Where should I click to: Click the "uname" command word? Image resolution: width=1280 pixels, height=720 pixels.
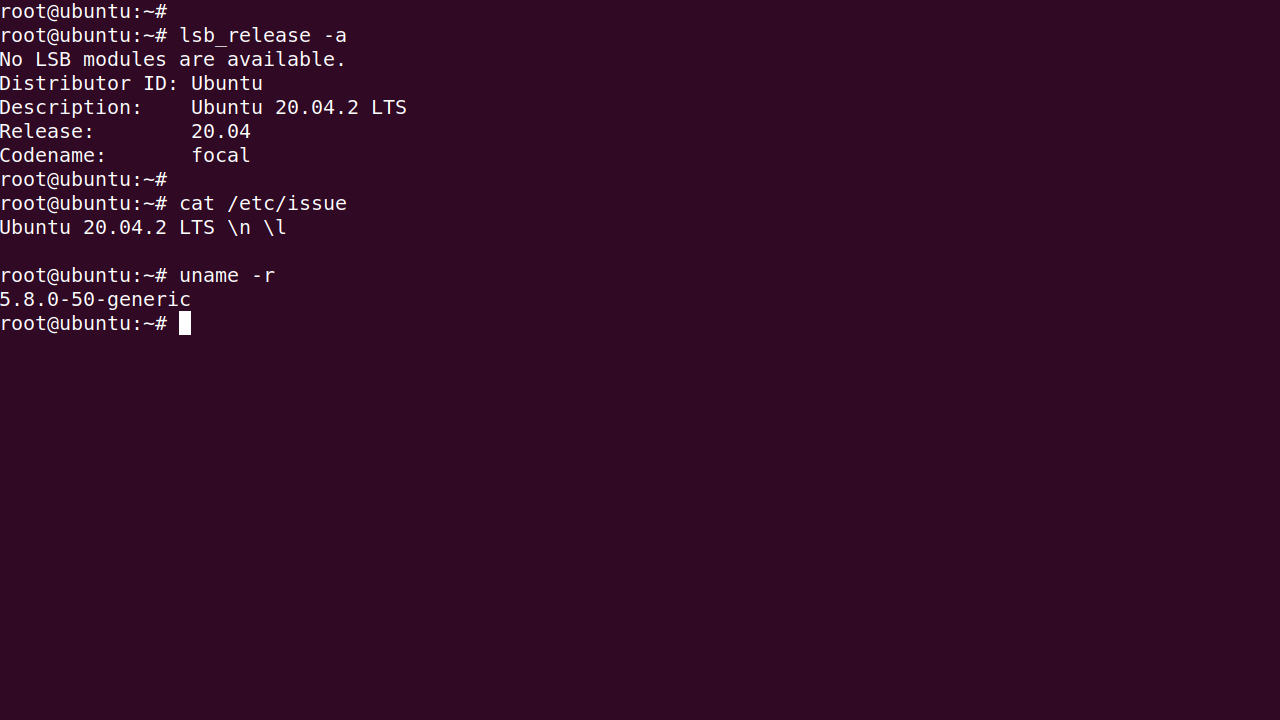tap(209, 275)
